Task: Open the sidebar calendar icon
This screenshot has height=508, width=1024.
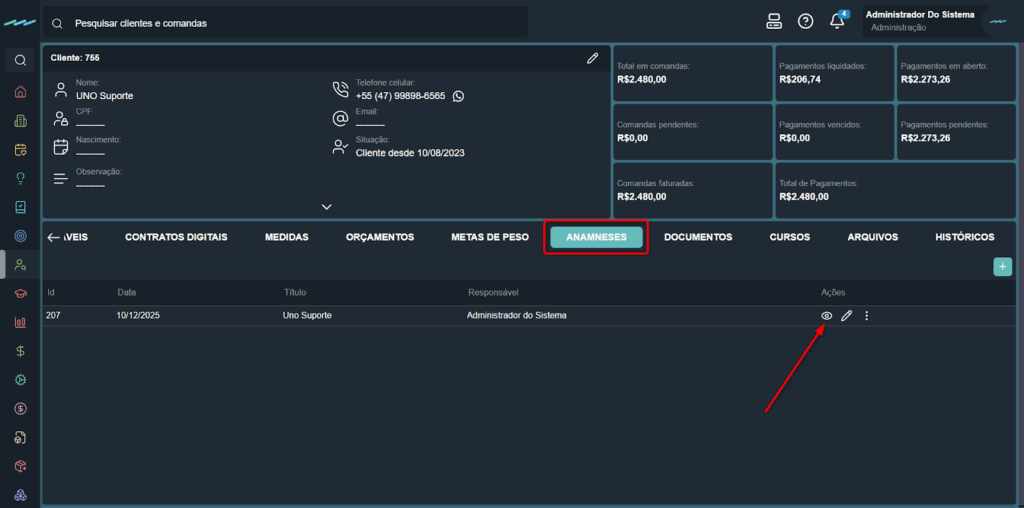Action: click(x=20, y=150)
